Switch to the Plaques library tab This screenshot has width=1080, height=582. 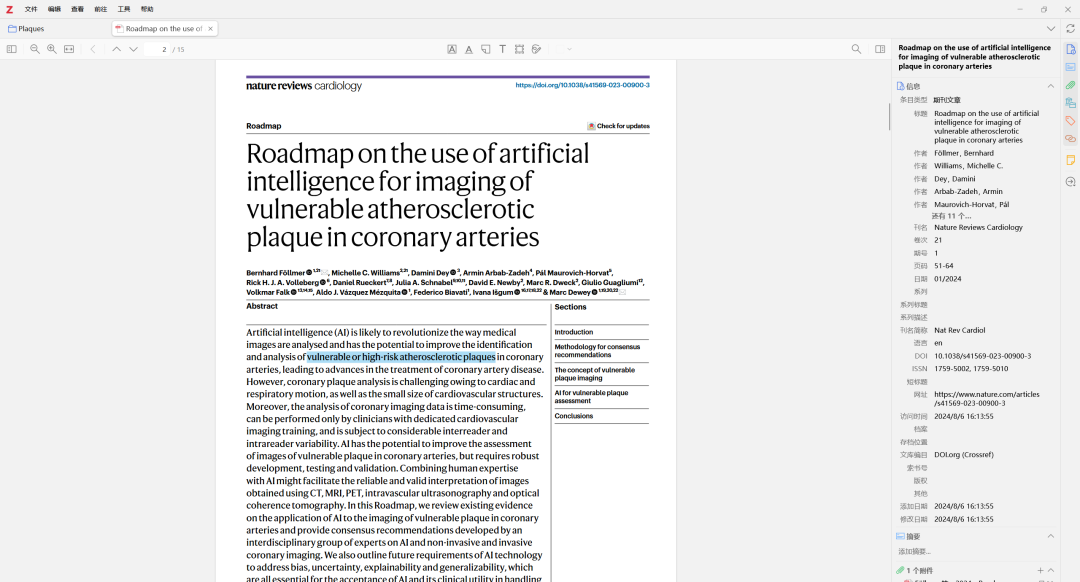pyautogui.click(x=26, y=29)
